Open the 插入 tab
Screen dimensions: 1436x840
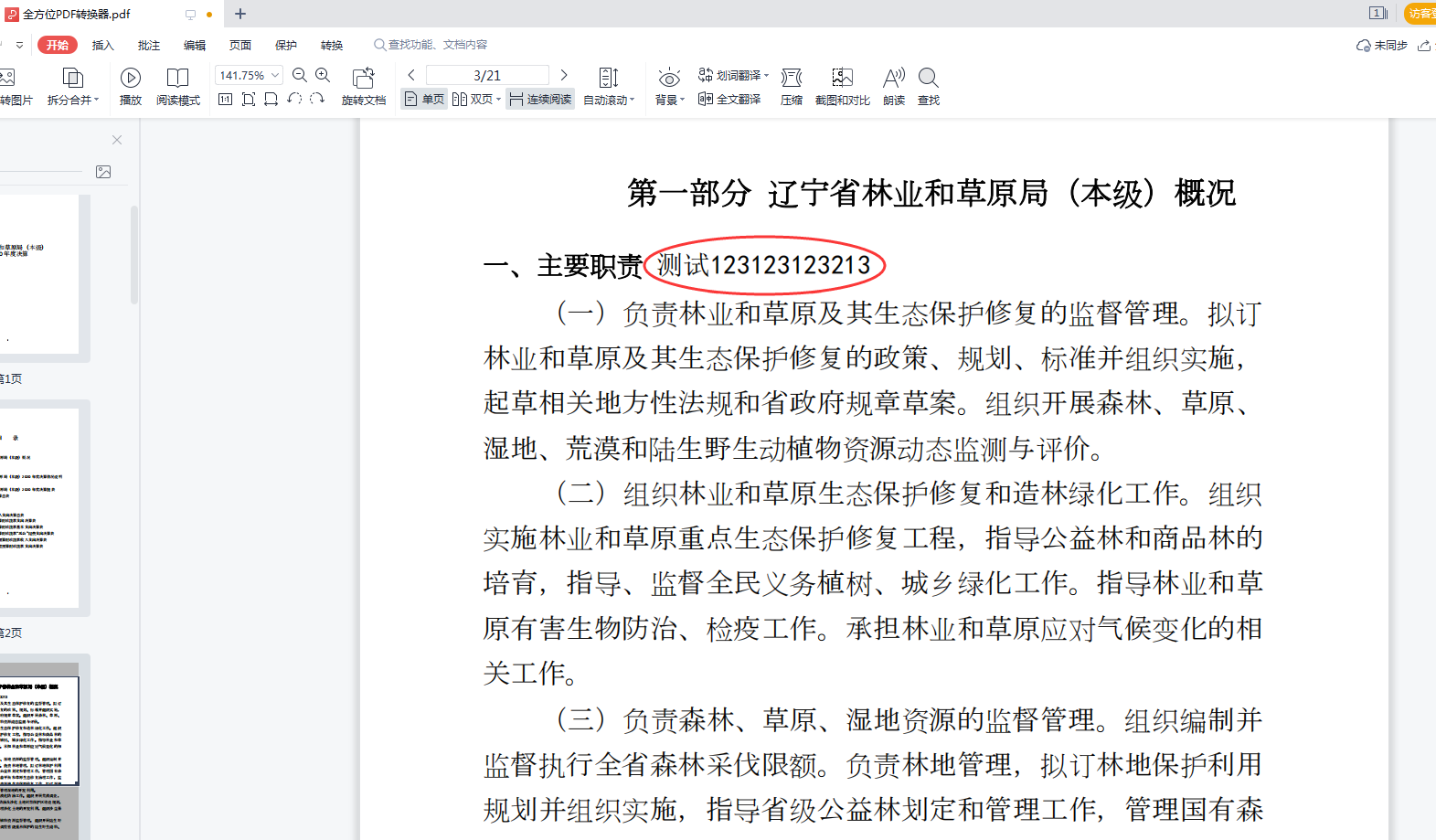(x=103, y=45)
